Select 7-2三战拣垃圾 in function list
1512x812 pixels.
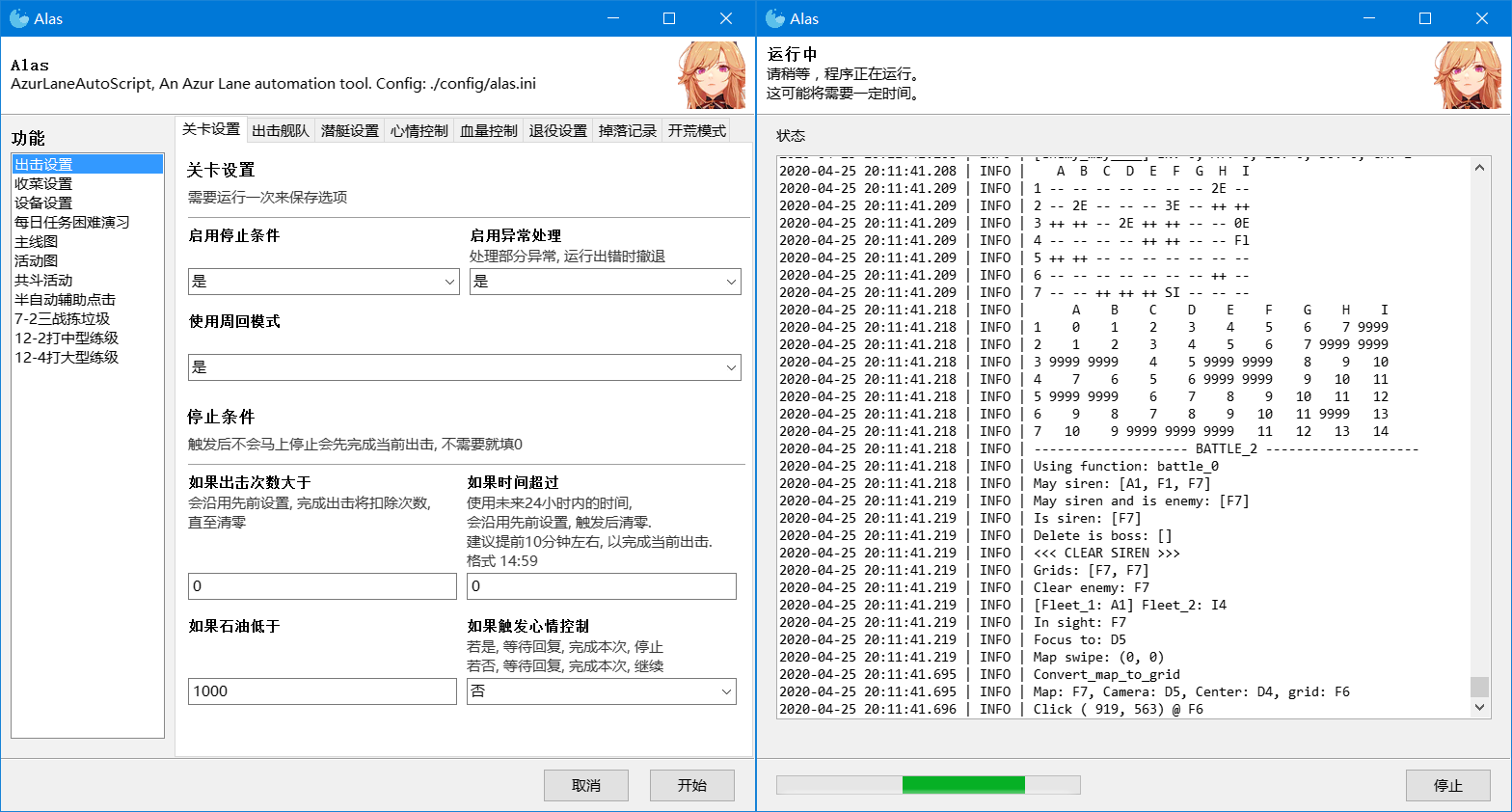click(x=63, y=318)
